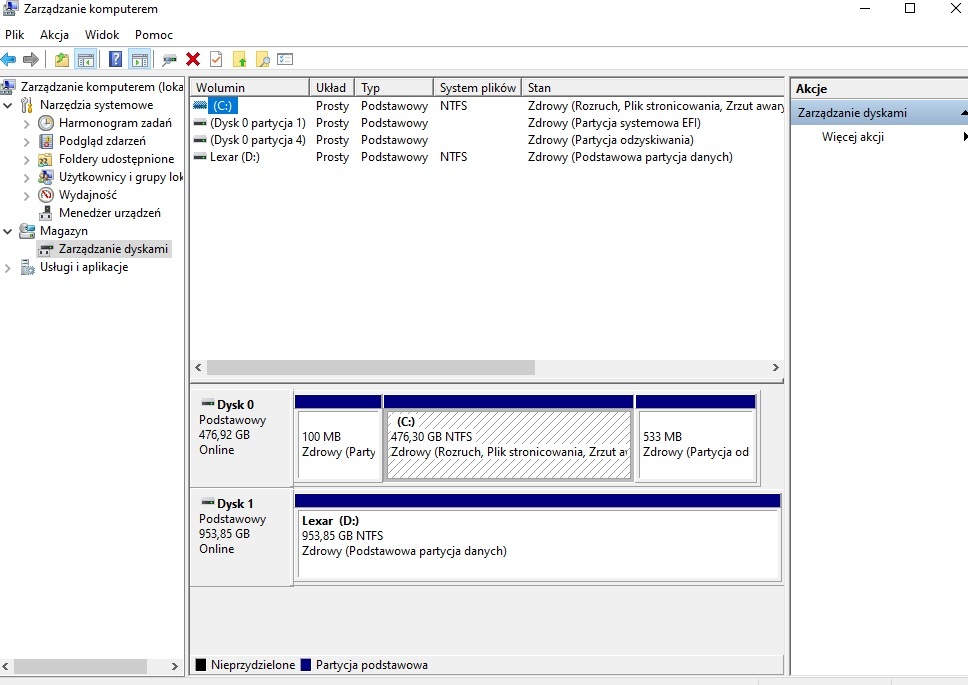
Task: Select the 533 MB recovery partition block
Action: click(x=695, y=444)
